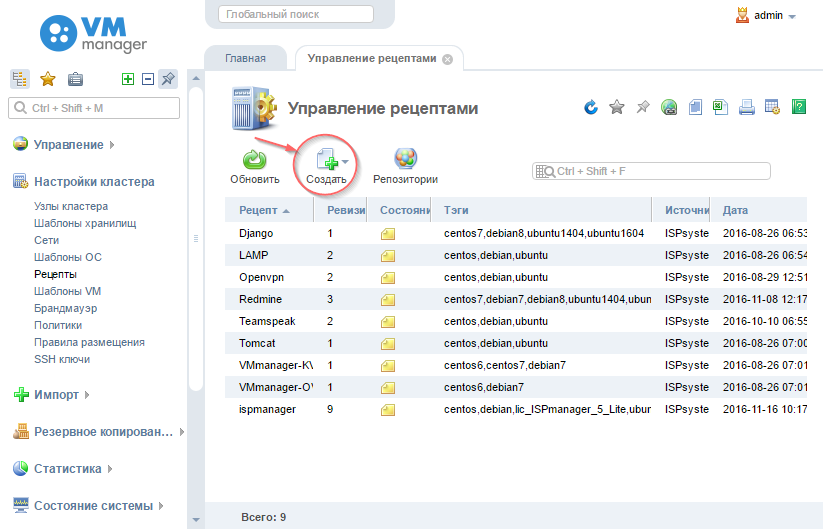
Task: Click the blue reload arrow icon in header
Action: (x=591, y=108)
